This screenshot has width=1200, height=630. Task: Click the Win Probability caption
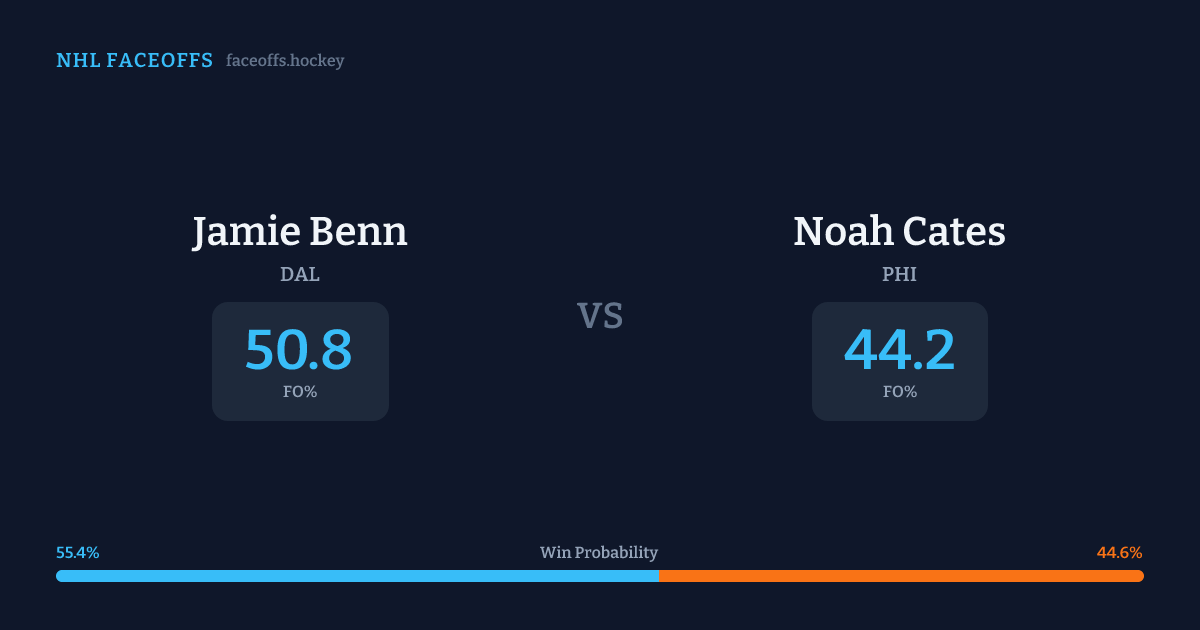pos(599,553)
